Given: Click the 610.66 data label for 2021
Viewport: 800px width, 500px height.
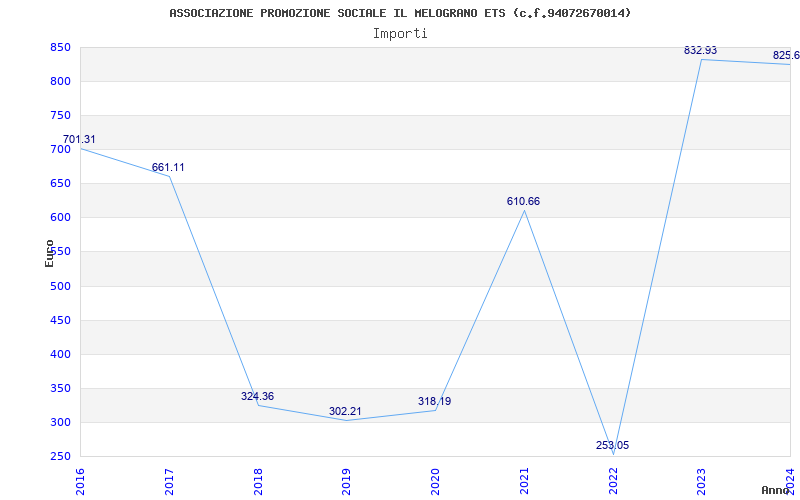Looking at the screenshot, I should [x=523, y=201].
